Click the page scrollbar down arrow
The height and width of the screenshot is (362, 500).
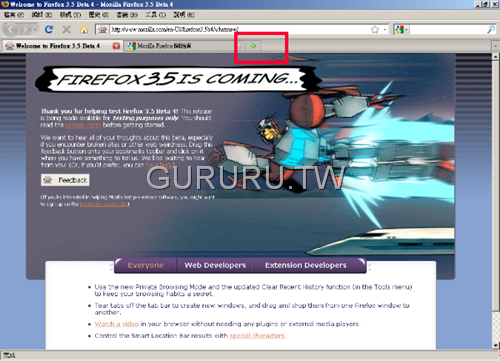(x=496, y=345)
